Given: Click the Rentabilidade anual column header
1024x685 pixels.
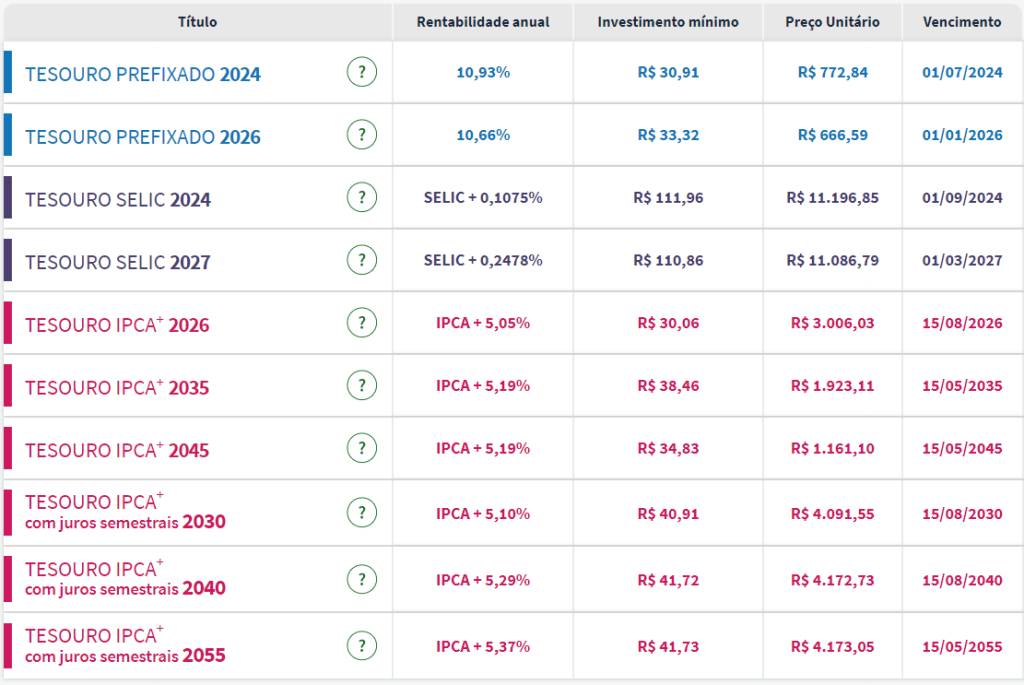Looking at the screenshot, I should (483, 22).
